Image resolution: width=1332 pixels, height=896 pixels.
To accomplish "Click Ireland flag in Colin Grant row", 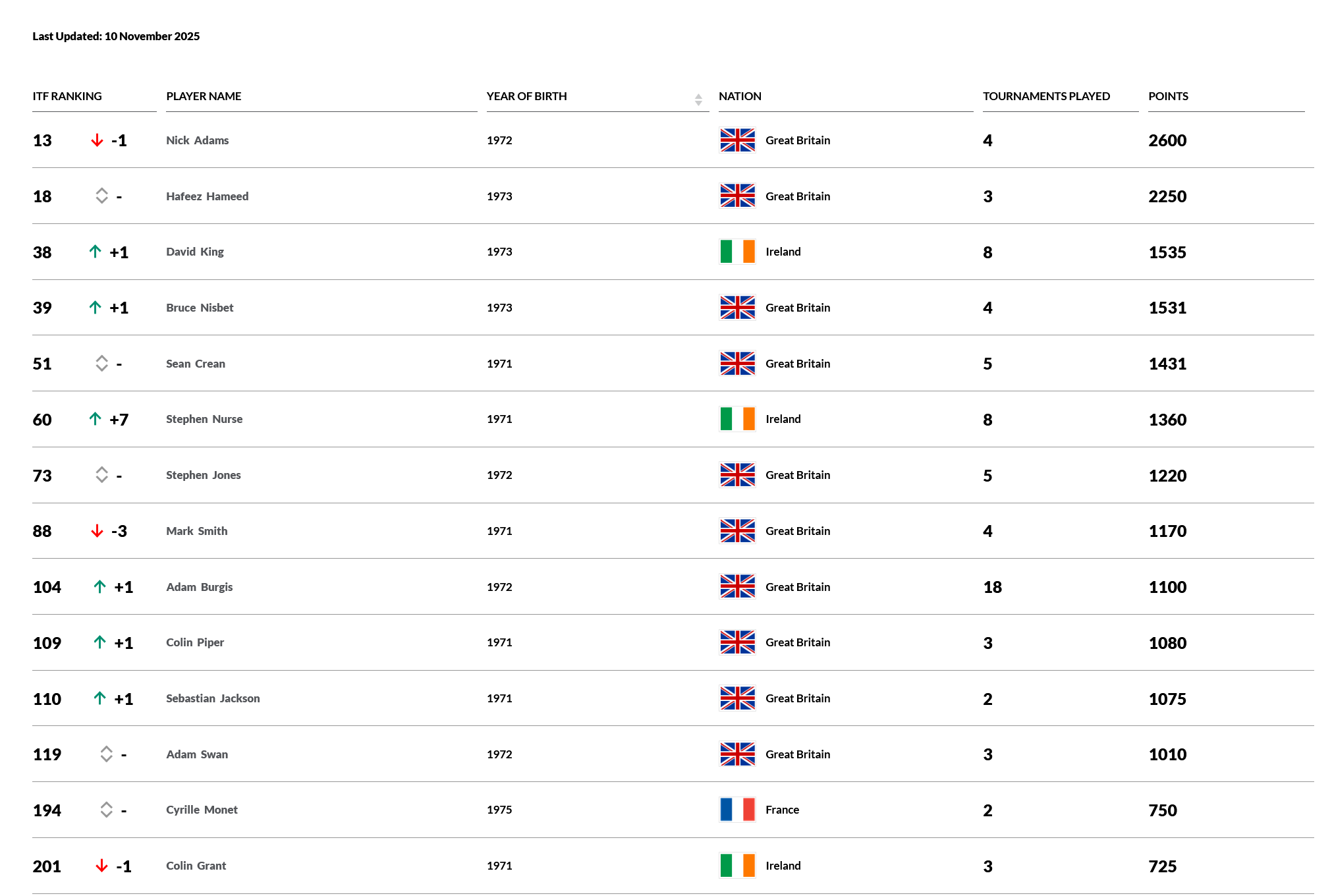I will 737,866.
